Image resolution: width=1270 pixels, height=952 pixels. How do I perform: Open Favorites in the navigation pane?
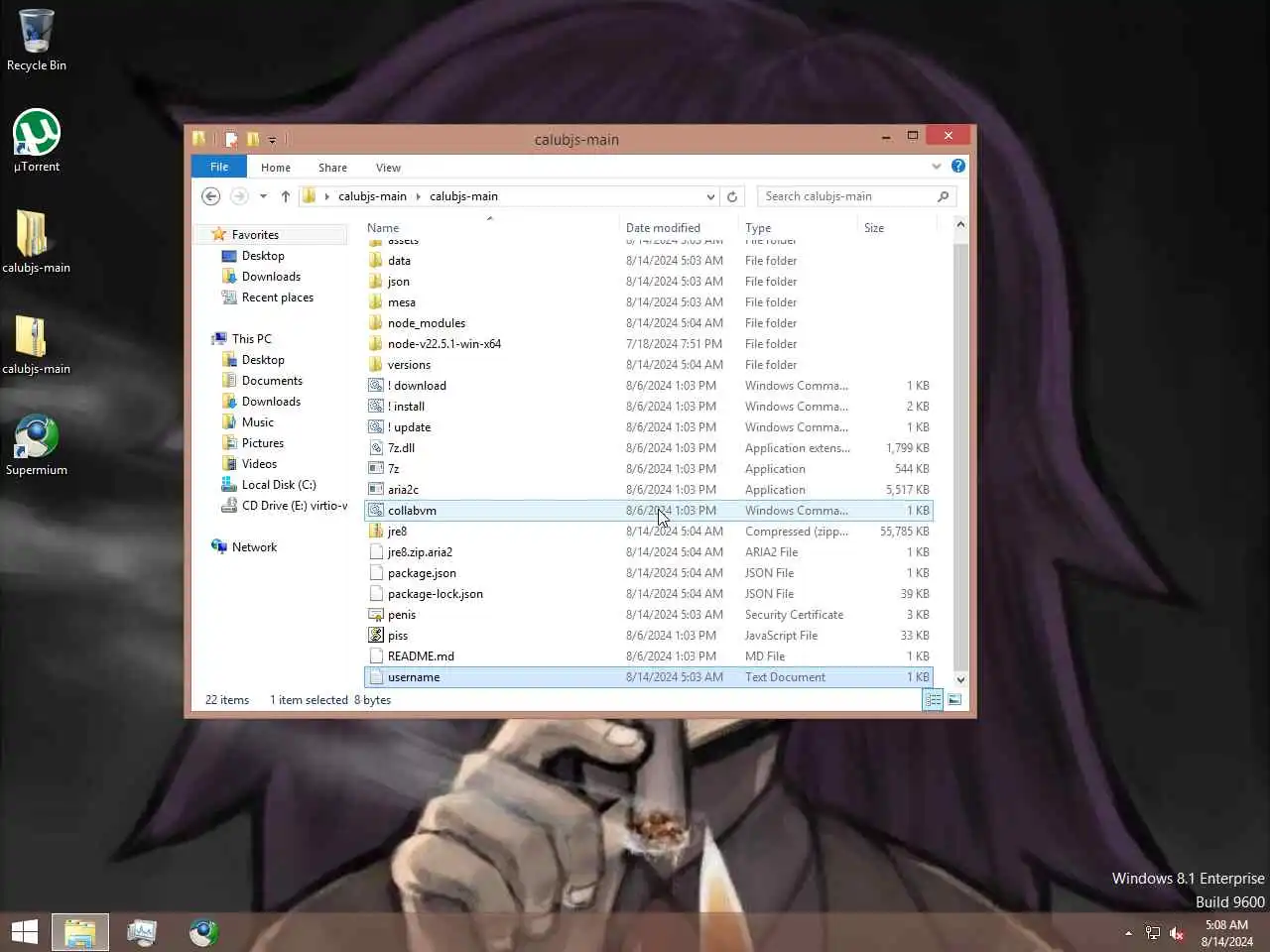coord(255,235)
